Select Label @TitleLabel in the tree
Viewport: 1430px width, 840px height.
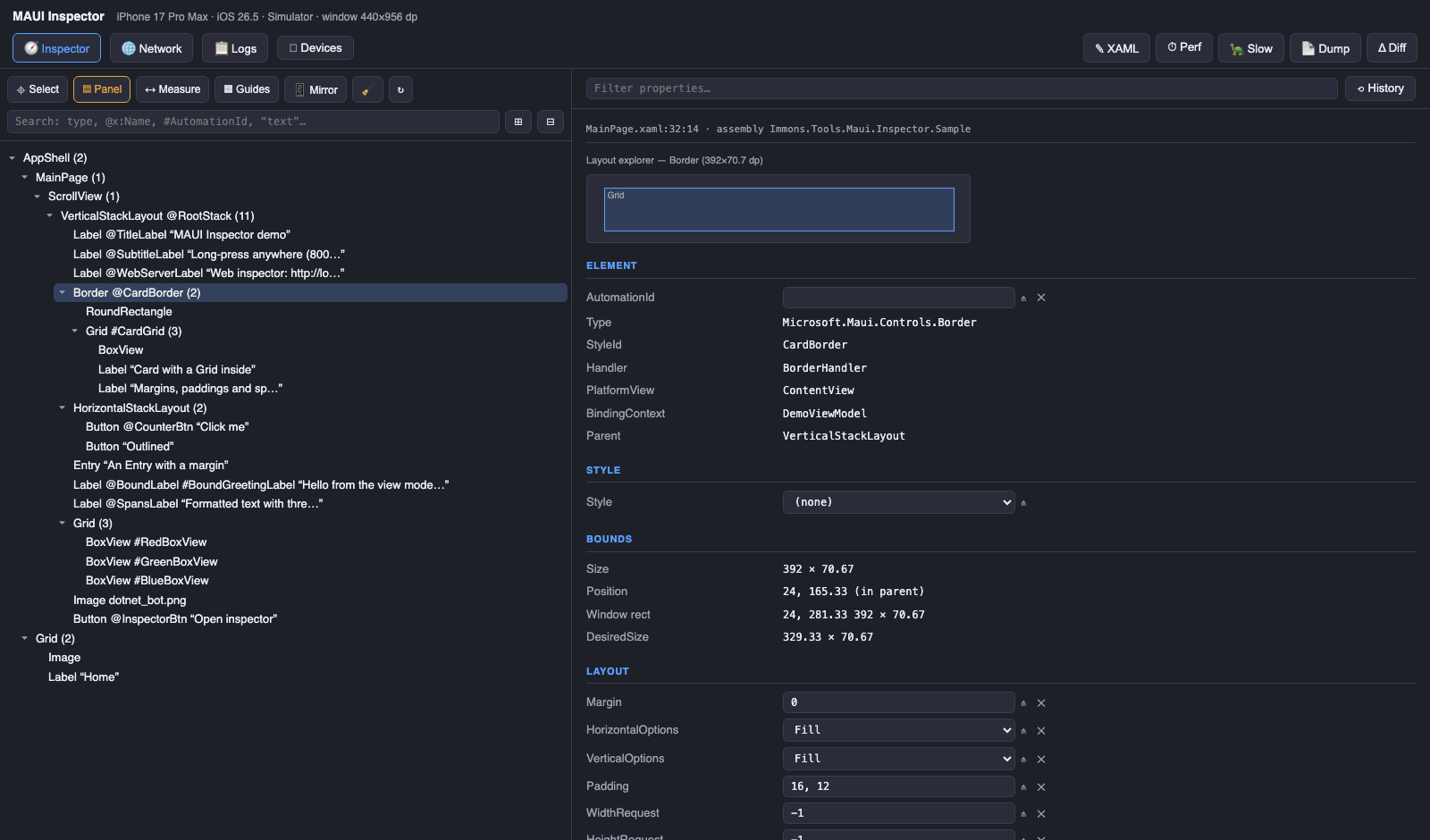(181, 235)
